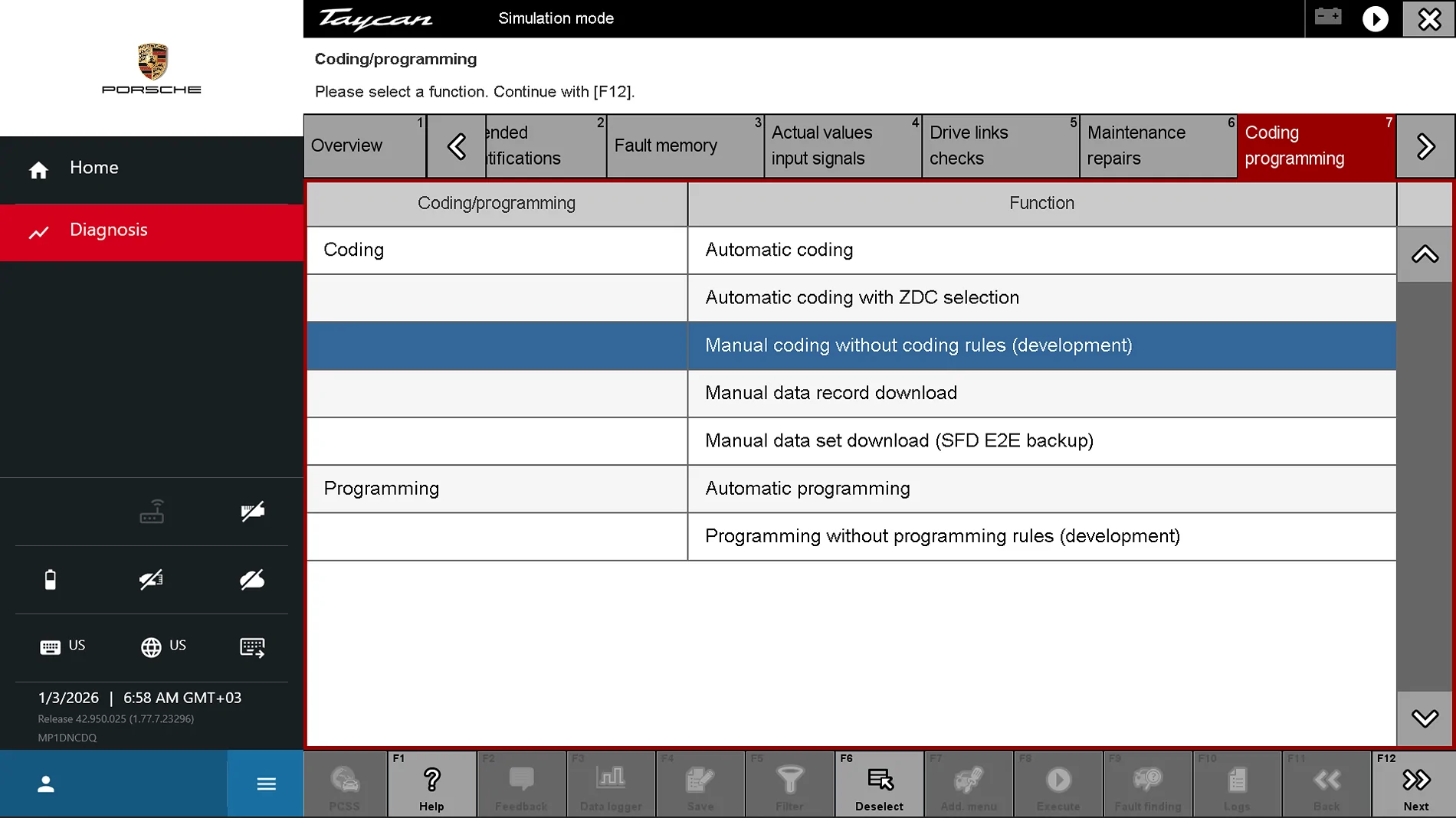Click the keyboard layout US icon
Image resolution: width=1456 pixels, height=818 pixels.
coord(50,648)
